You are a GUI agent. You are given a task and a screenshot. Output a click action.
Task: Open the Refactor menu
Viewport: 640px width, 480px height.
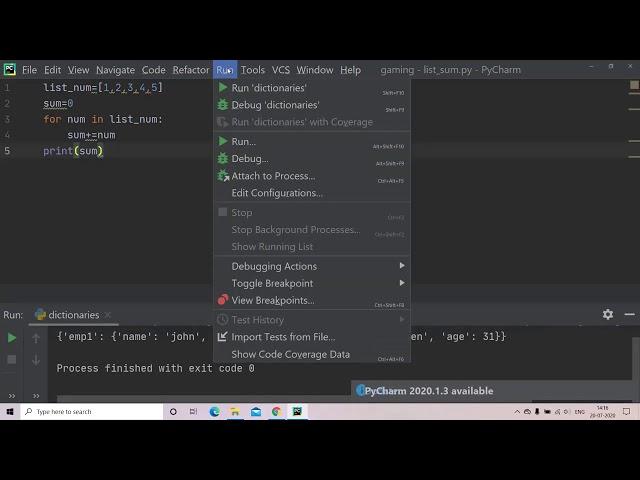point(191,70)
